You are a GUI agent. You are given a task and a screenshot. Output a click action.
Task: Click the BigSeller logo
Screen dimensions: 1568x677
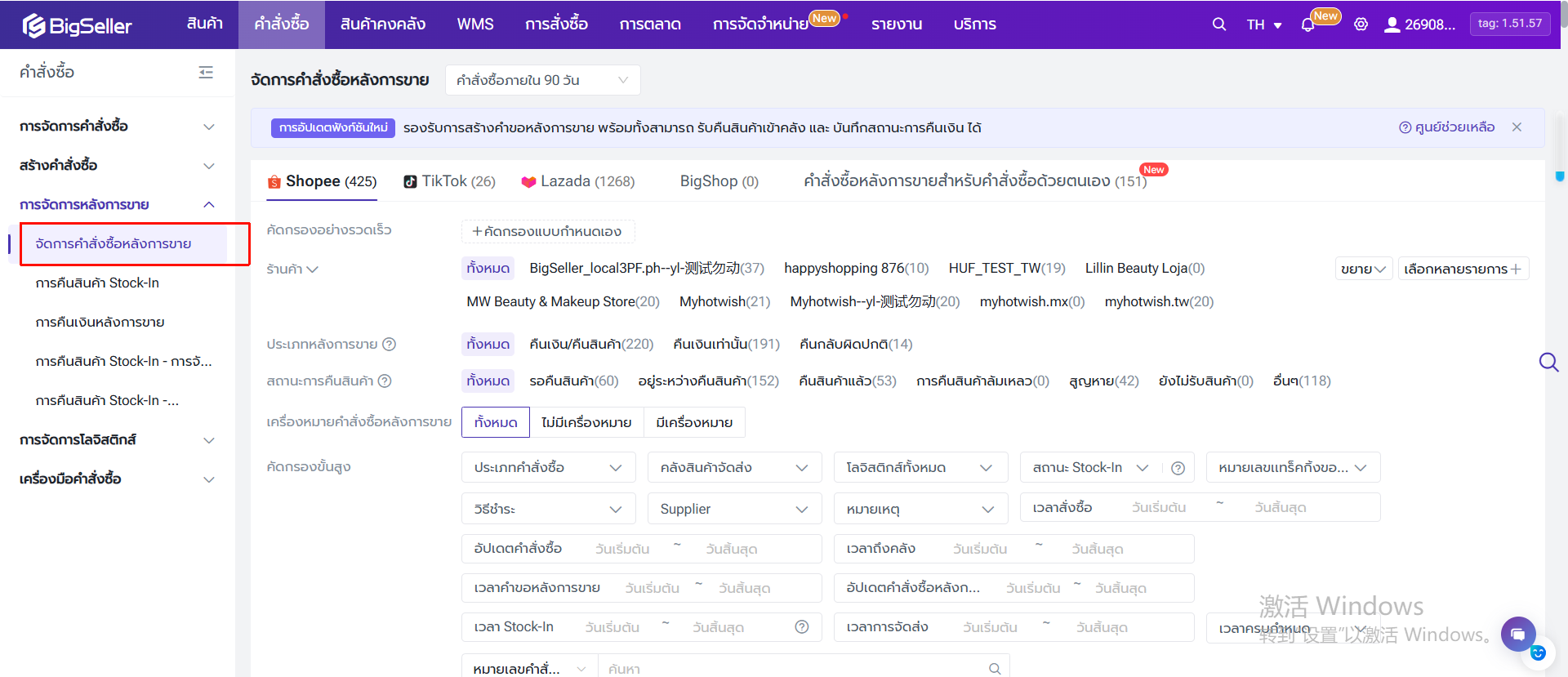(x=77, y=25)
